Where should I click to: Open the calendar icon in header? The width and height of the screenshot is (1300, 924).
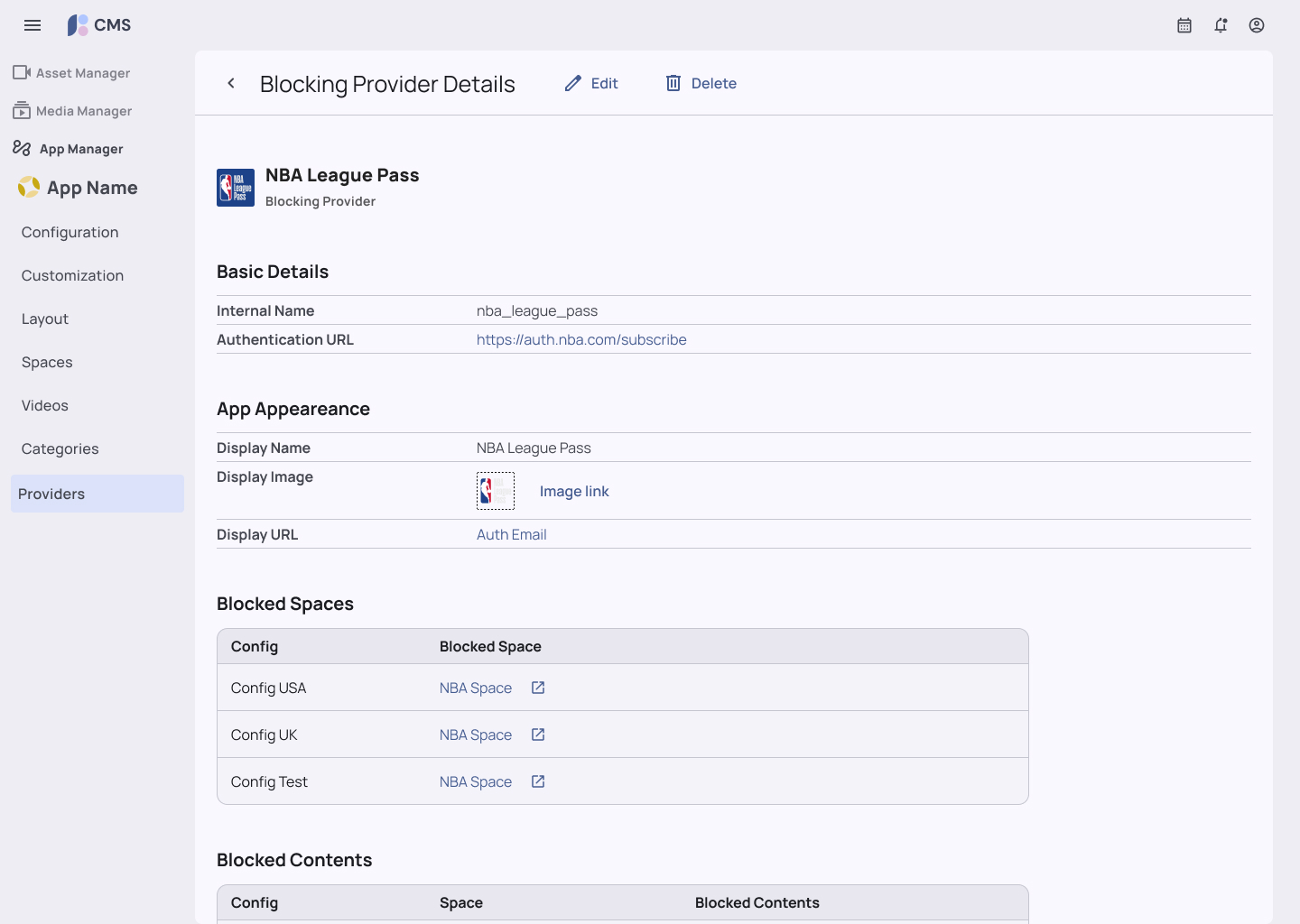[x=1184, y=25]
